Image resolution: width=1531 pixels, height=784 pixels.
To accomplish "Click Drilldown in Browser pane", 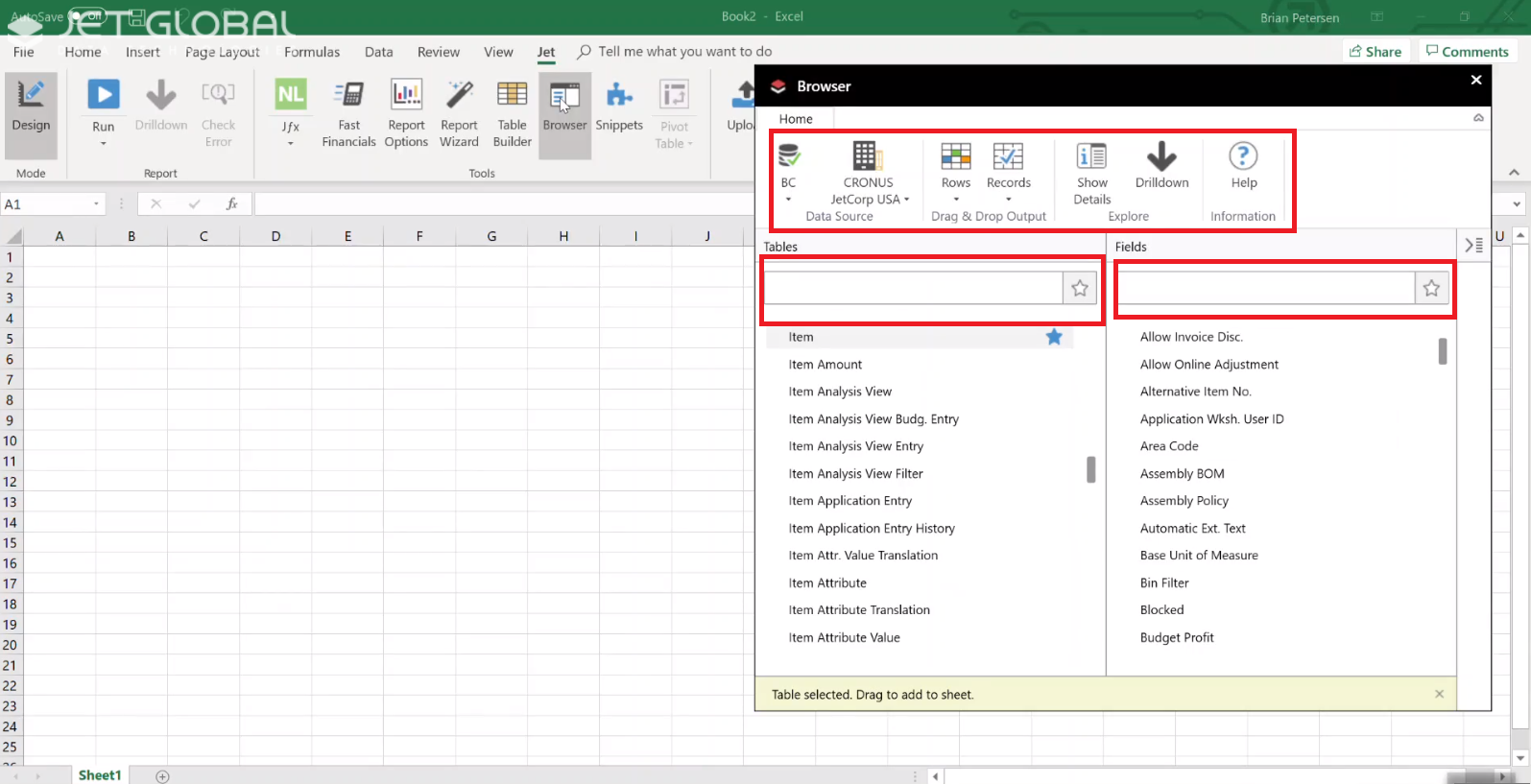I will point(1161,165).
